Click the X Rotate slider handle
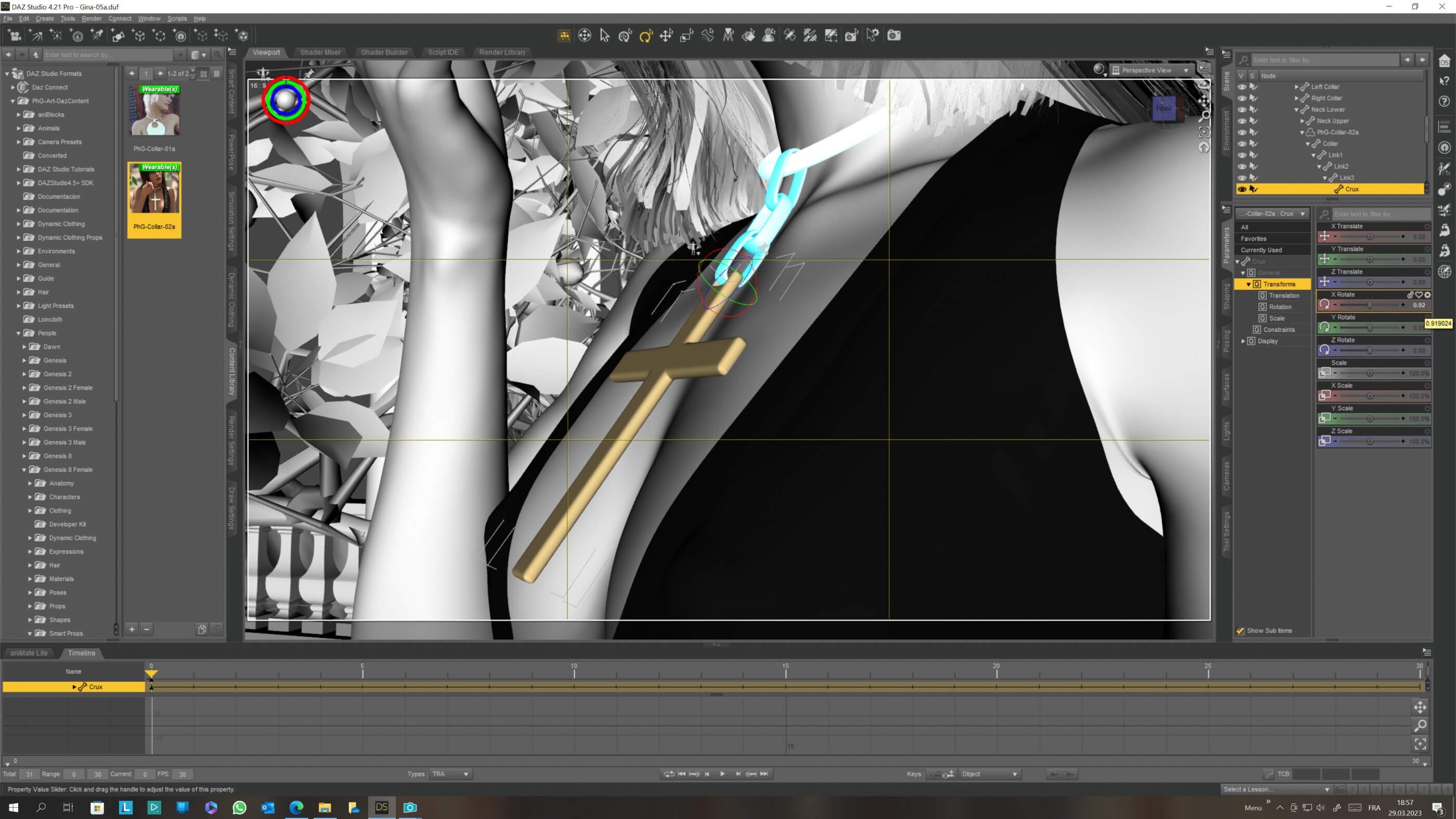This screenshot has height=819, width=1456. click(1369, 305)
